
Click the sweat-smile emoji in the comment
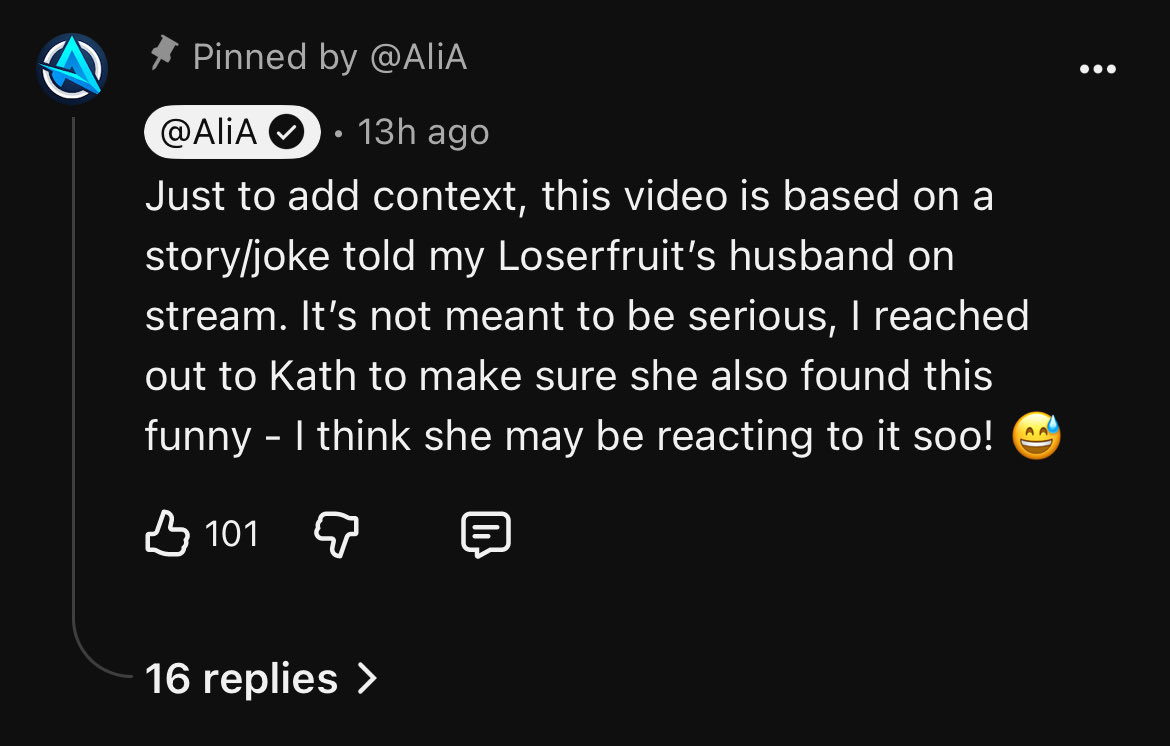pyautogui.click(x=1036, y=436)
